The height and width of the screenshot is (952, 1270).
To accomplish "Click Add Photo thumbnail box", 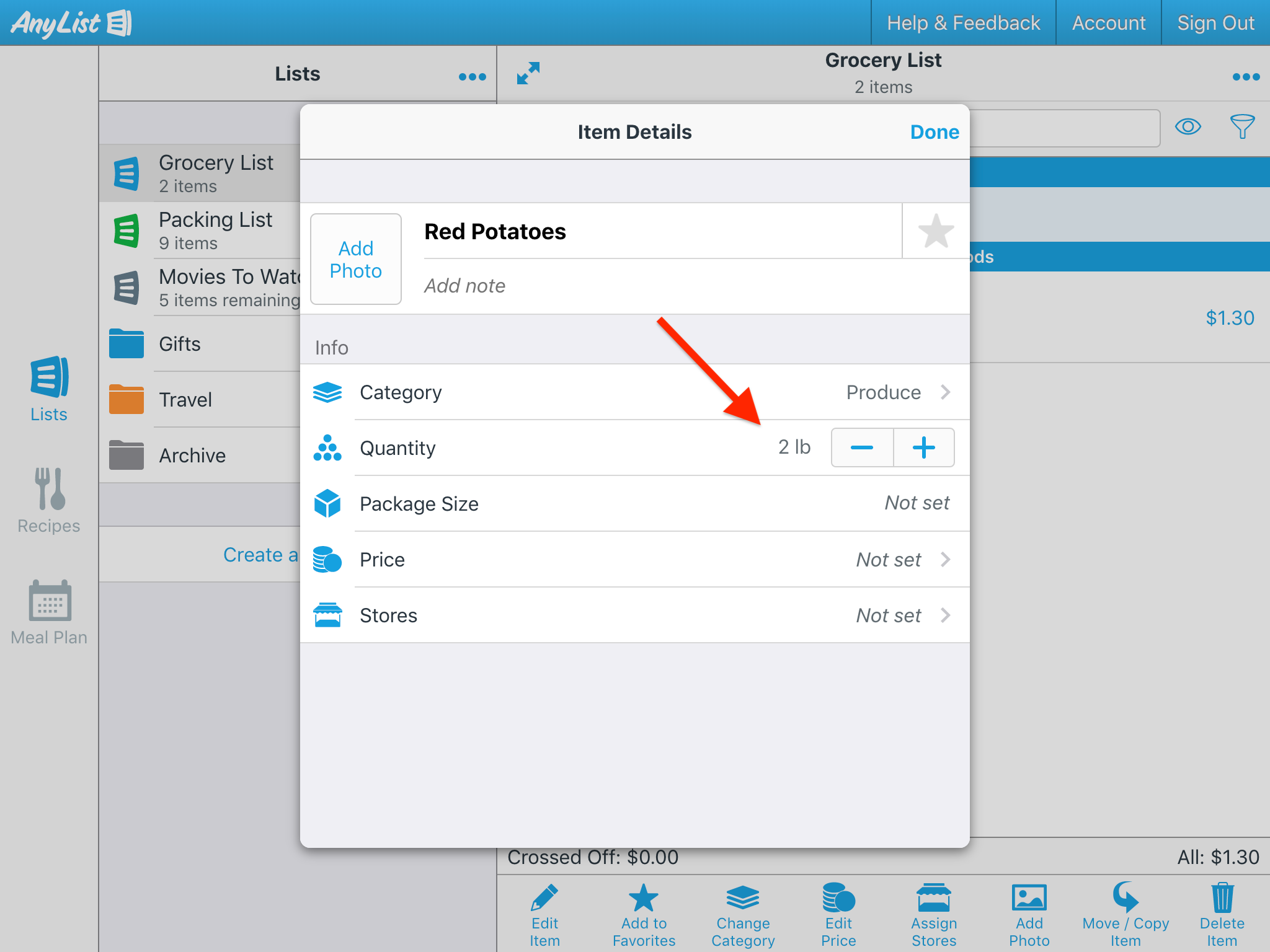I will click(355, 259).
